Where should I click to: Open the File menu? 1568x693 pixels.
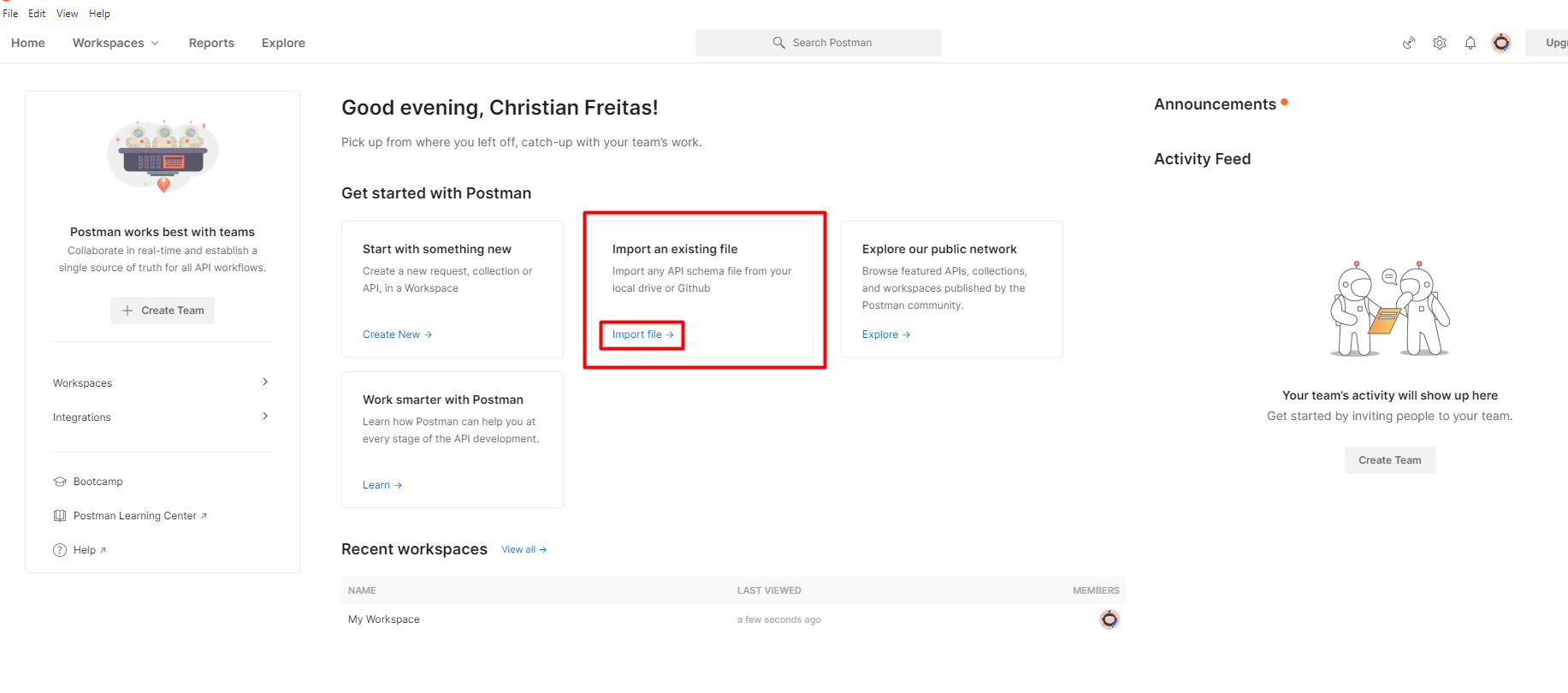(10, 13)
